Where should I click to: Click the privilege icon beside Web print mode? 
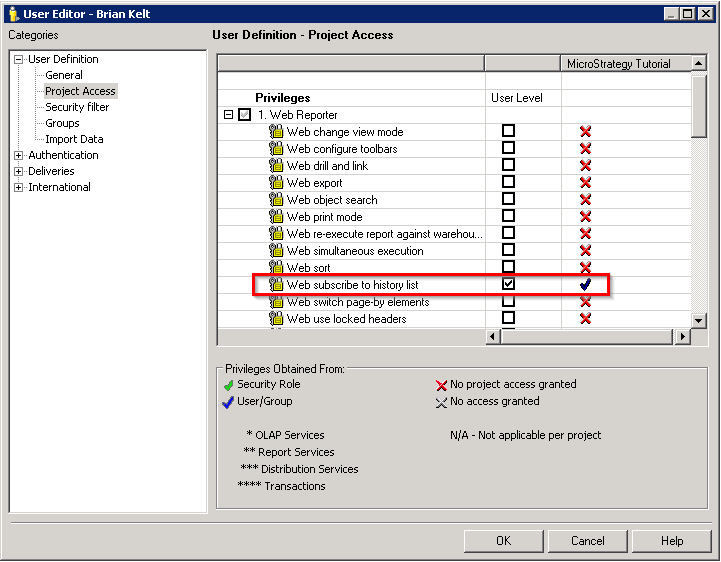pyautogui.click(x=276, y=217)
